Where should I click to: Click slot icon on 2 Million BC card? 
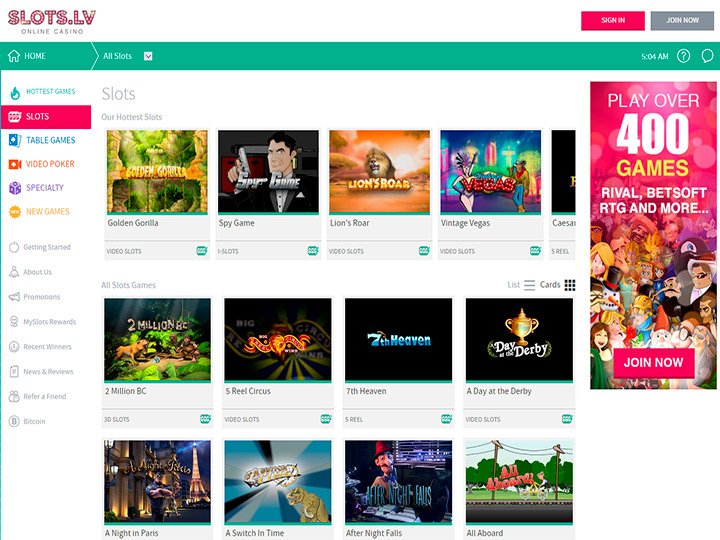coord(205,419)
